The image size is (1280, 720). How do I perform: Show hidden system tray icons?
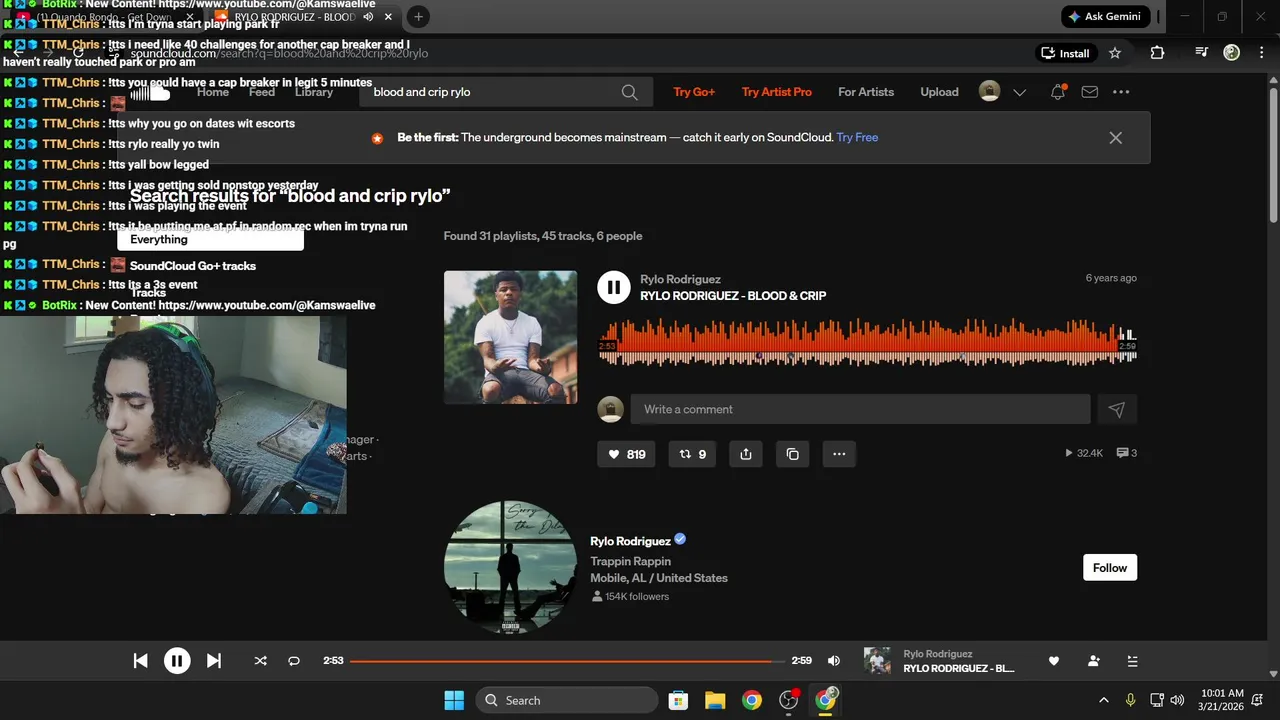click(x=1104, y=700)
